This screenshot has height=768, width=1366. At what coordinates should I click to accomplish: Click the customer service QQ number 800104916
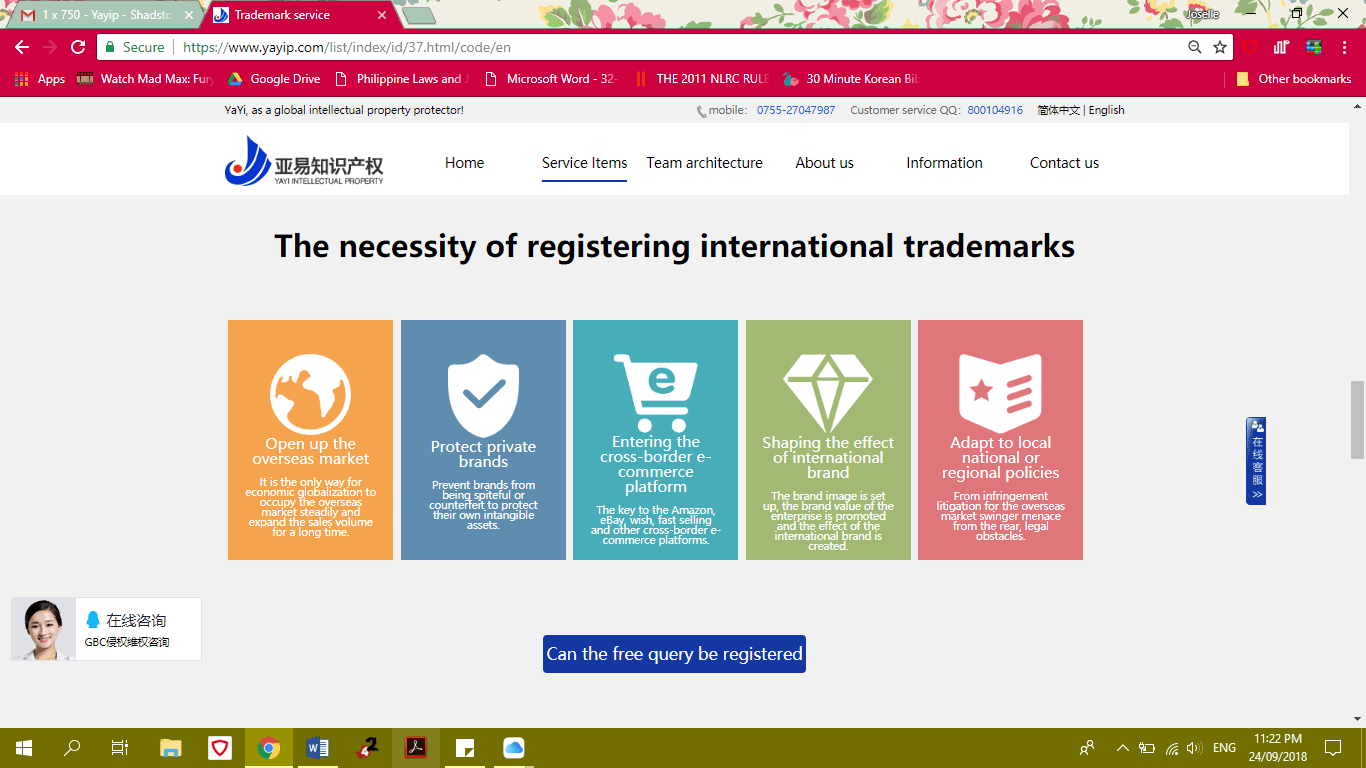coord(994,110)
